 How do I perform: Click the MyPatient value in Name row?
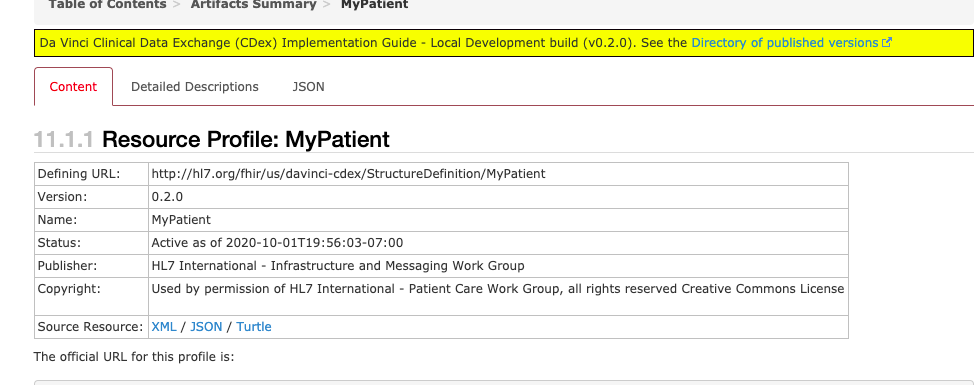[x=181, y=220]
